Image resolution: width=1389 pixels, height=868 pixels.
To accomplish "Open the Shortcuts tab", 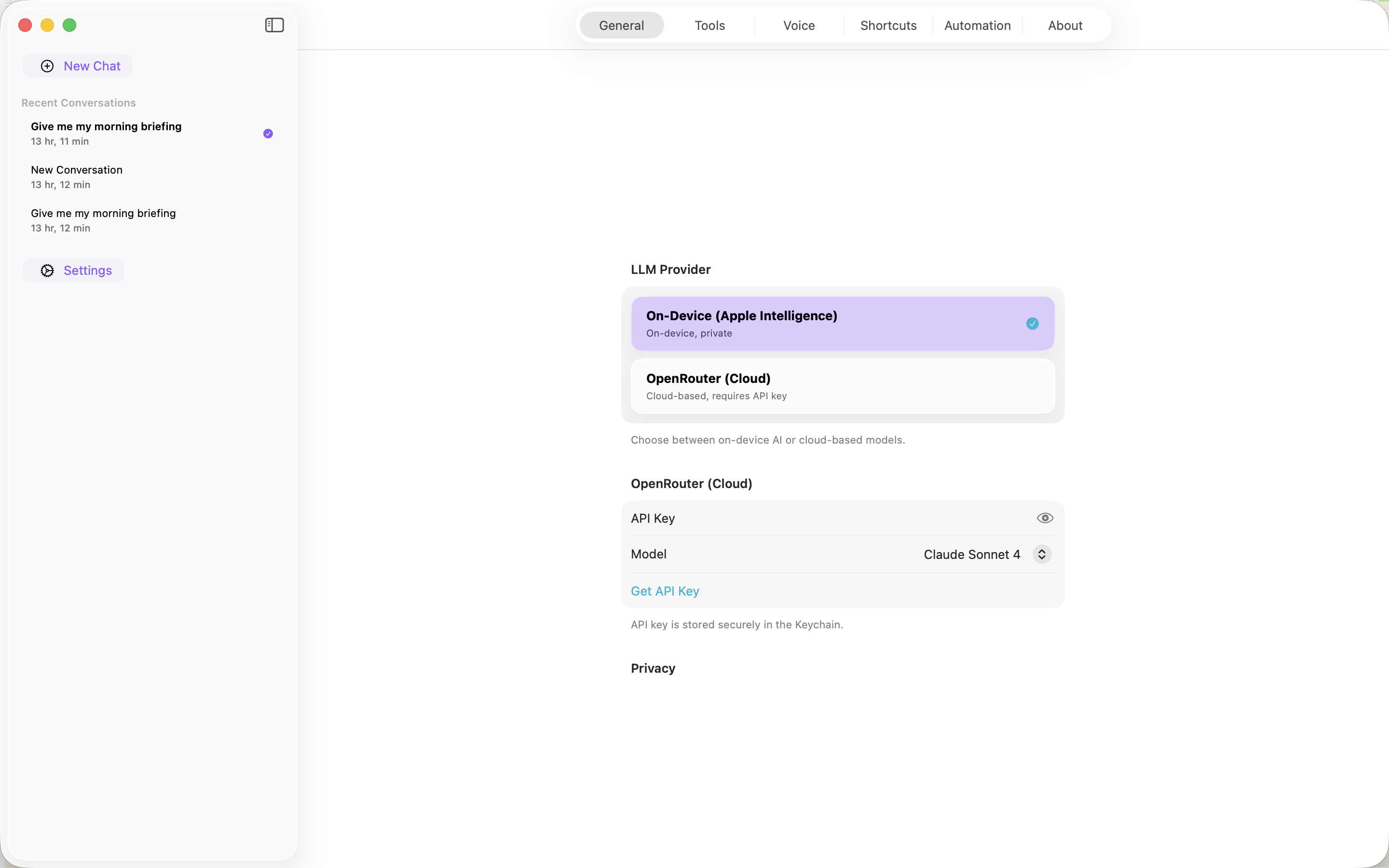I will [x=888, y=25].
